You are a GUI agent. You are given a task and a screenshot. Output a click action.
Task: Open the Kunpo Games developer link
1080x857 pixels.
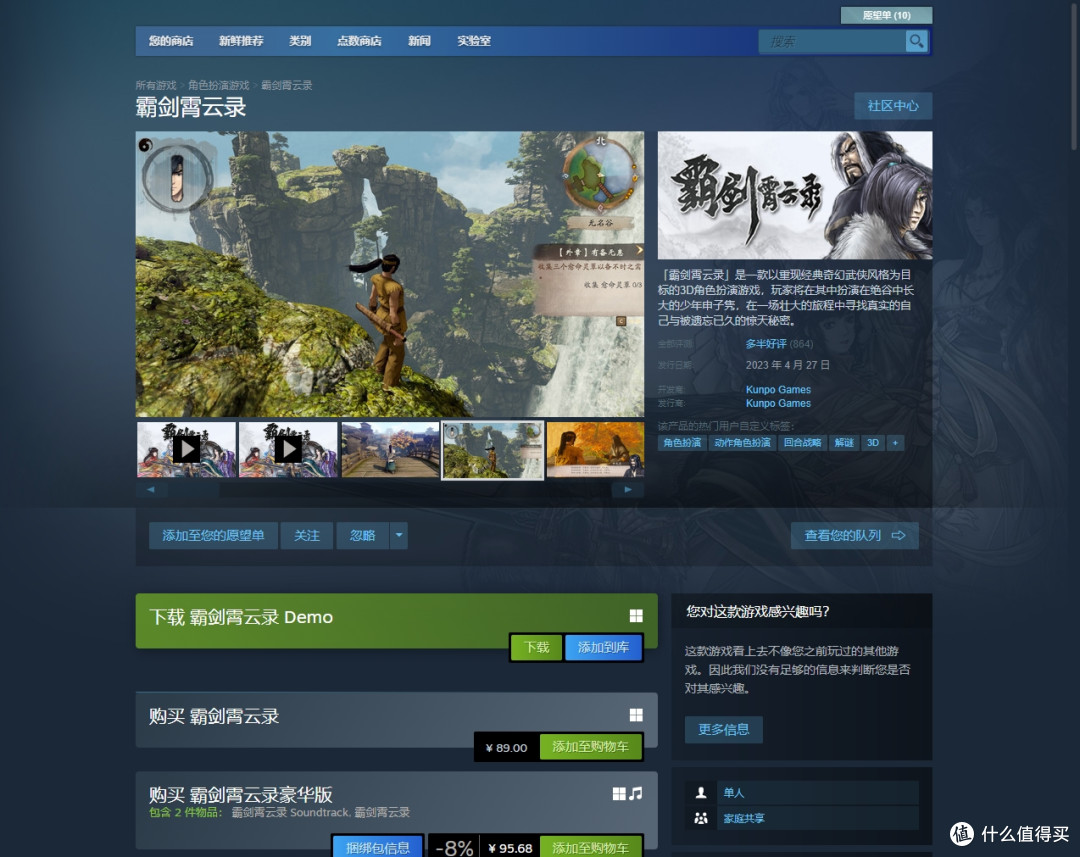click(x=778, y=389)
